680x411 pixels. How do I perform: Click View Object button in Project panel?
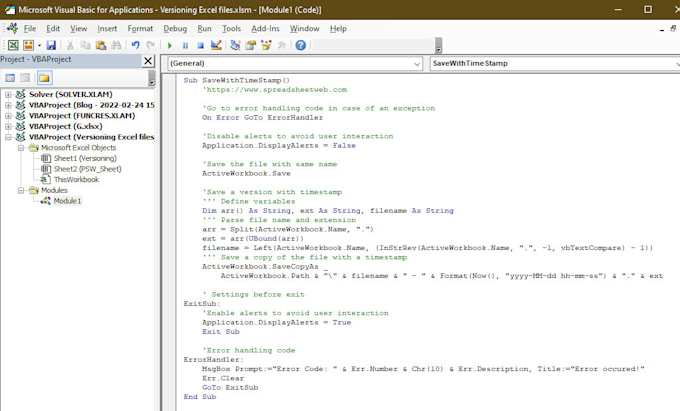point(27,77)
